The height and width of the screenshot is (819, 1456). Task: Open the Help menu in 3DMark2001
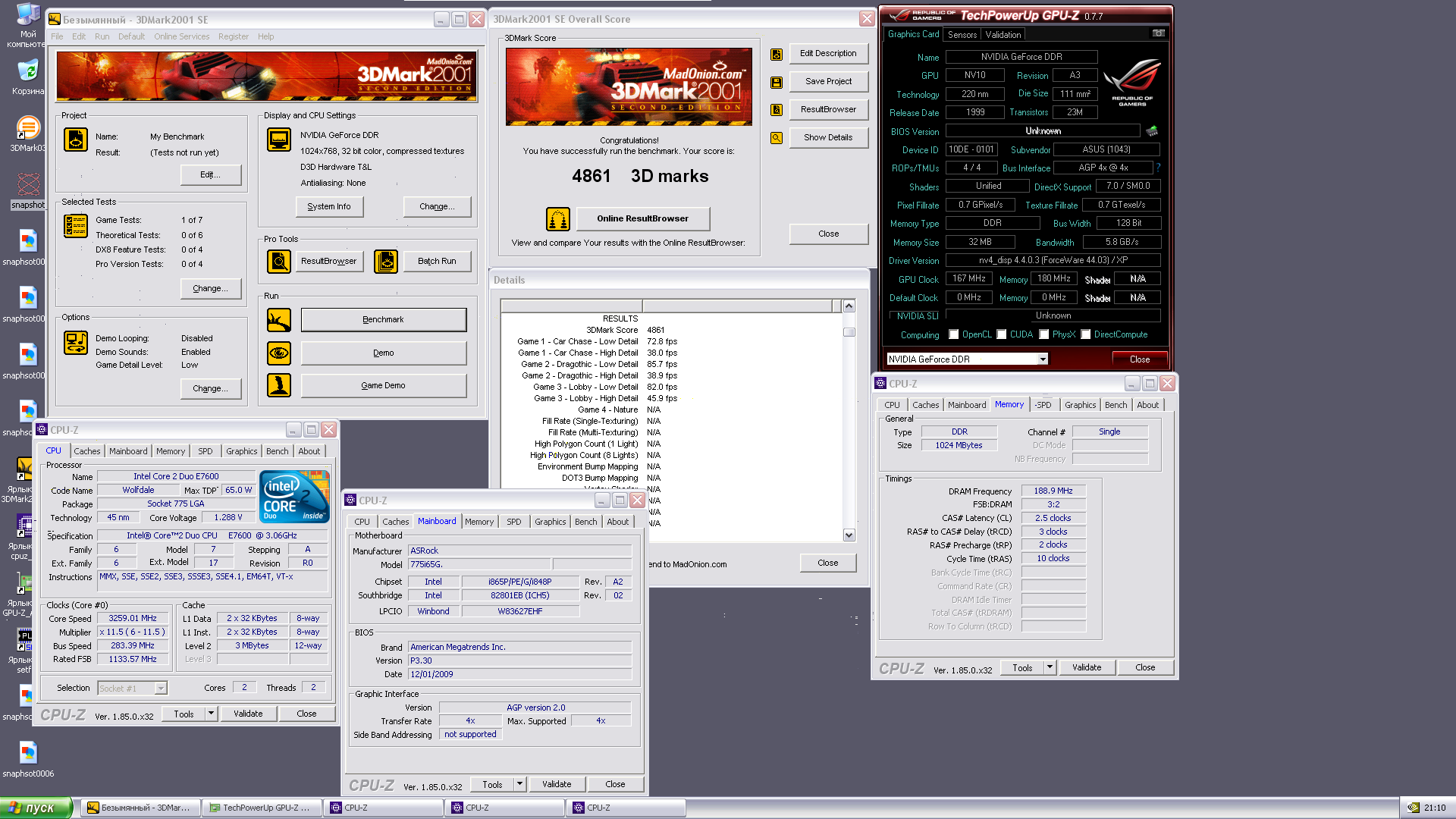[265, 36]
